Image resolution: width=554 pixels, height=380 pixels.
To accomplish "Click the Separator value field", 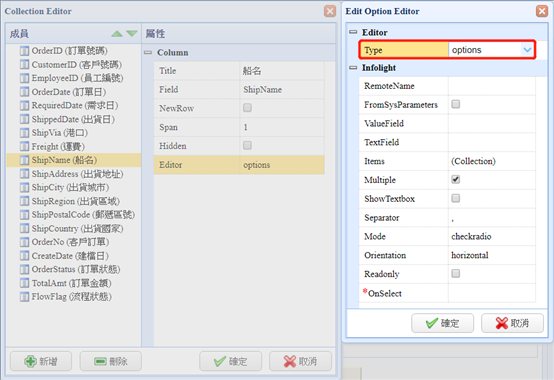I will [x=492, y=218].
